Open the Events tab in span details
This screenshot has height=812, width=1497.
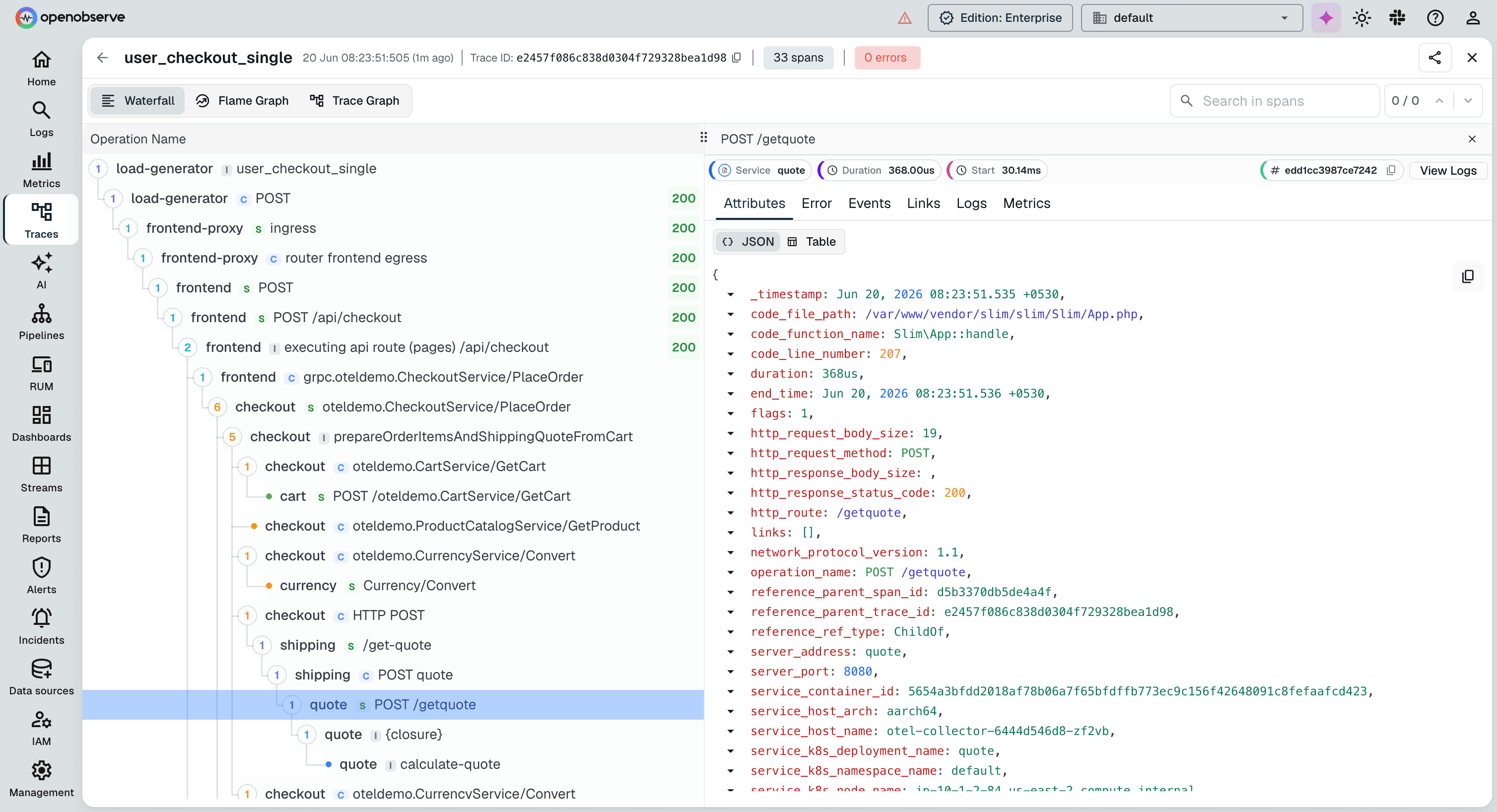869,203
